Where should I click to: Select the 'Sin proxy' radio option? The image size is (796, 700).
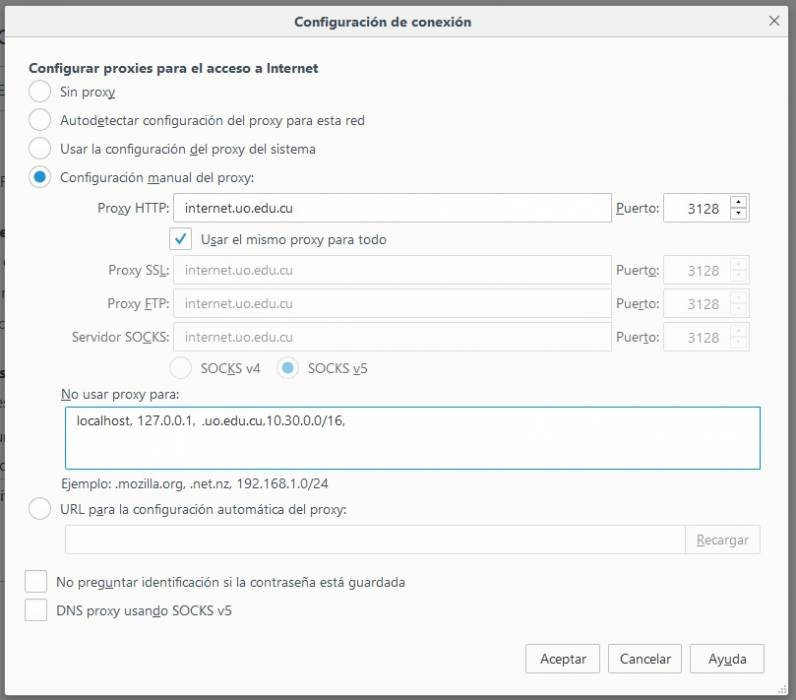[x=40, y=92]
